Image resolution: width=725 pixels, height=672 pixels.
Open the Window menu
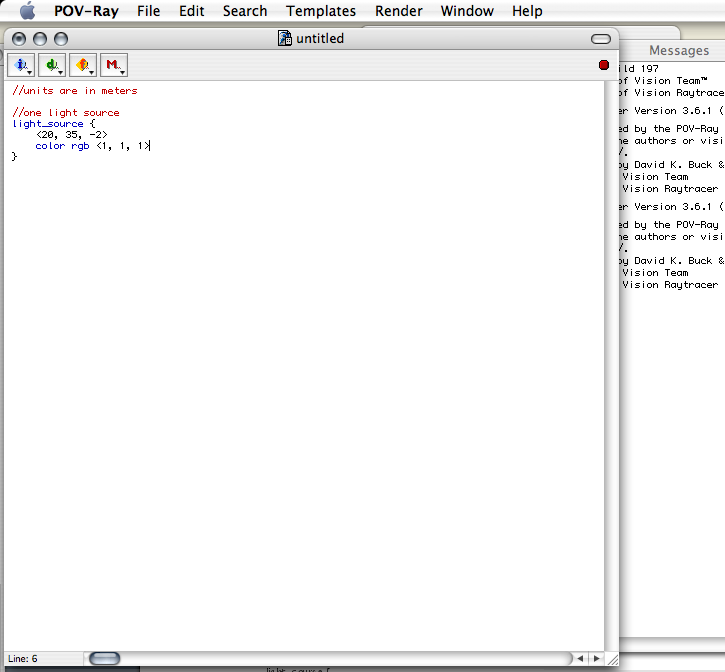(467, 11)
